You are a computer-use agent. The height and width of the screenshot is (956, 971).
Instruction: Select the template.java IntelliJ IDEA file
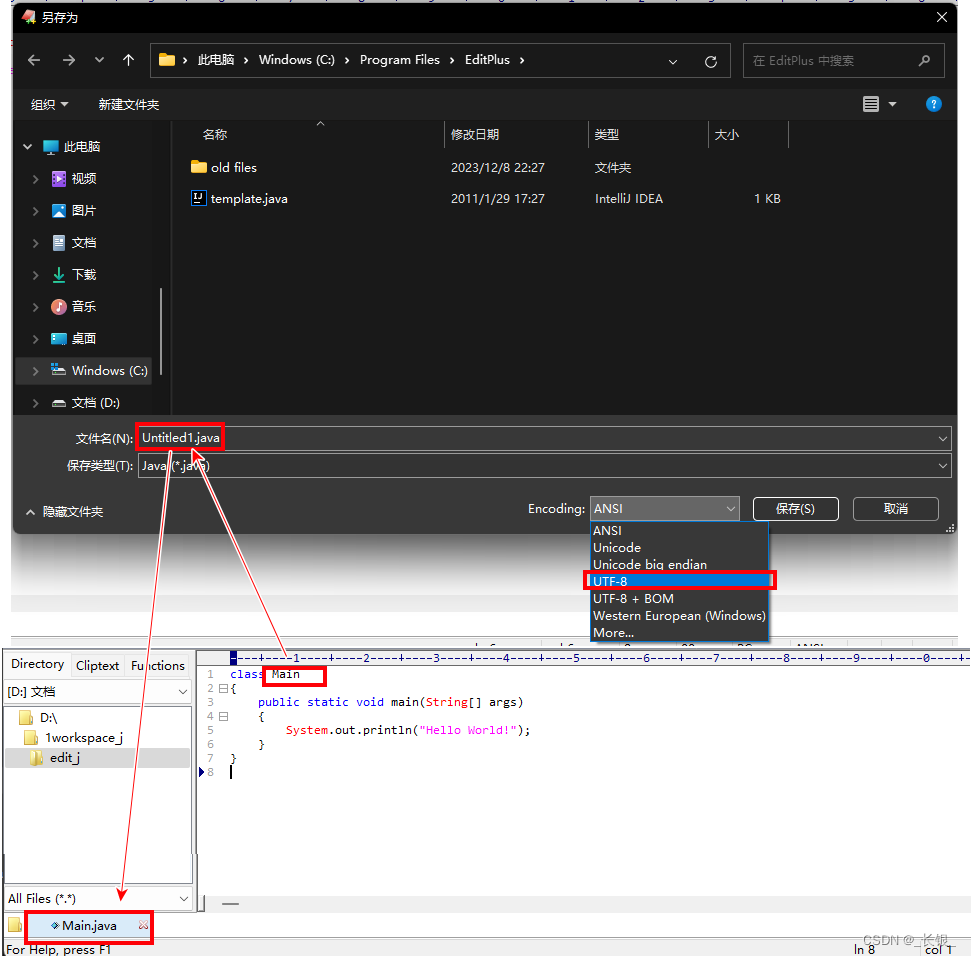pyautogui.click(x=248, y=198)
